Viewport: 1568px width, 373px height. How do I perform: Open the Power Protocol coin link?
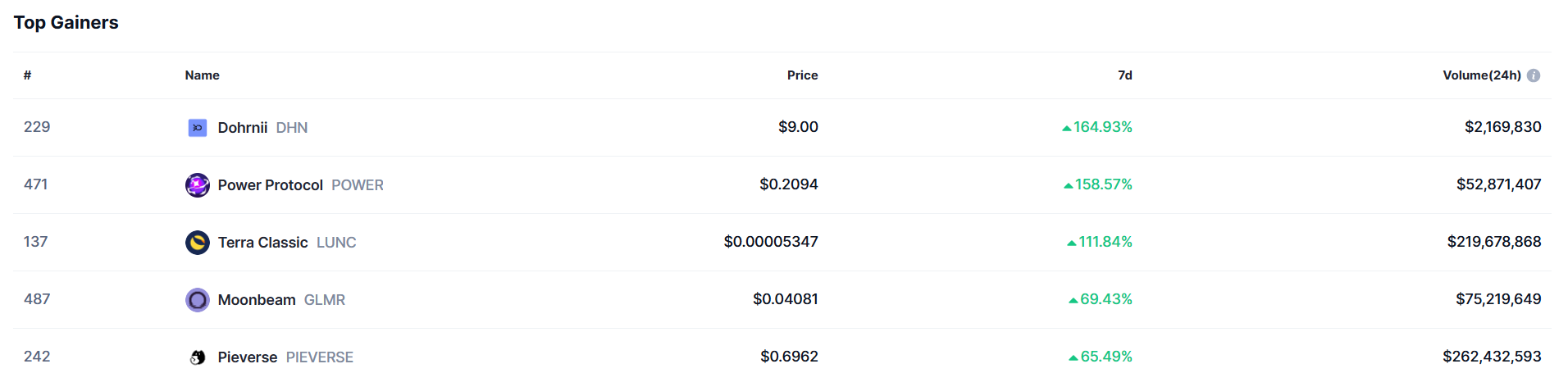point(270,185)
